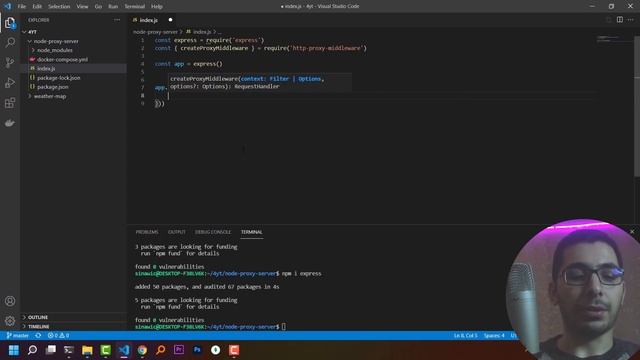Open errors and warnings count
The image size is (640, 360).
point(58,336)
